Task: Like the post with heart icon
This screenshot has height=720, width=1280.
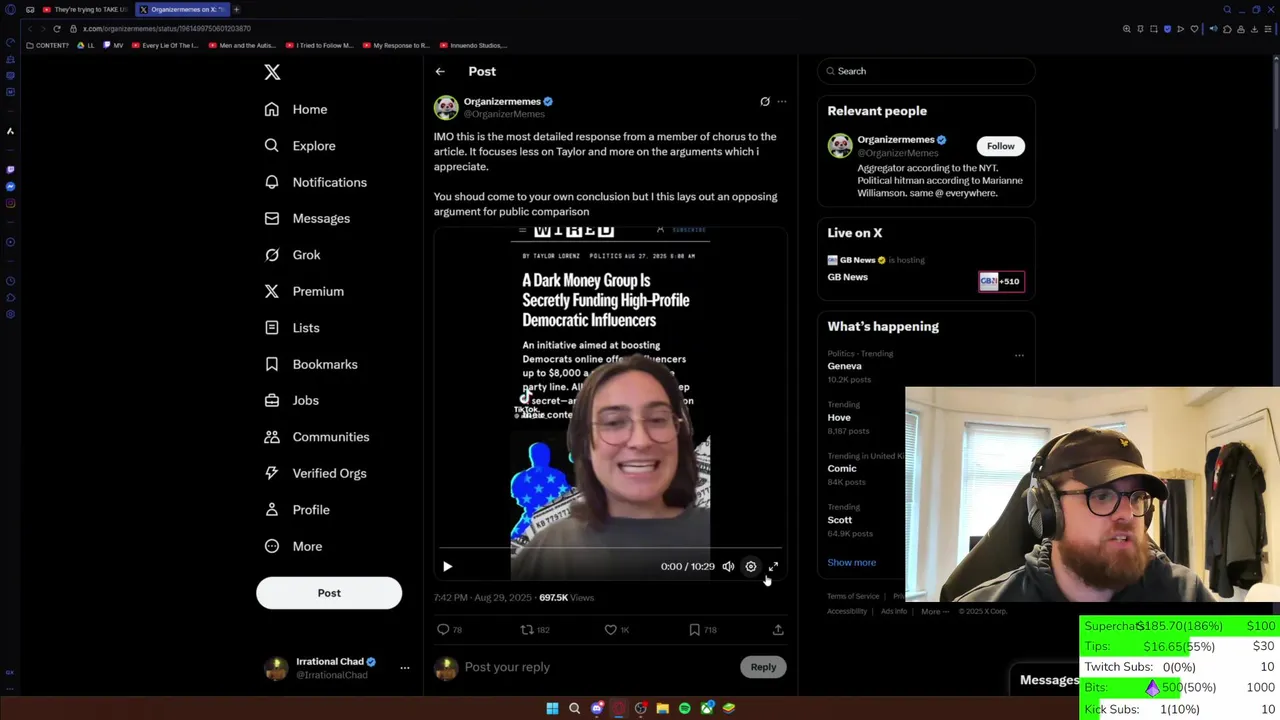Action: (610, 630)
